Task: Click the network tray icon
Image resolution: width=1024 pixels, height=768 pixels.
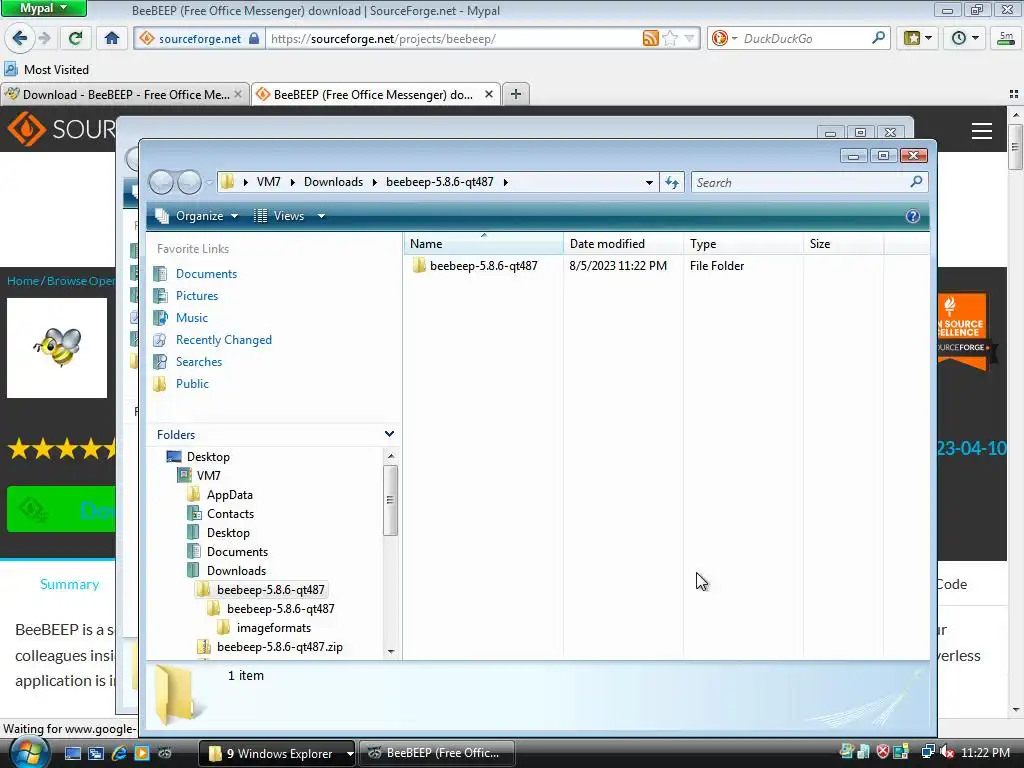Action: click(x=927, y=752)
